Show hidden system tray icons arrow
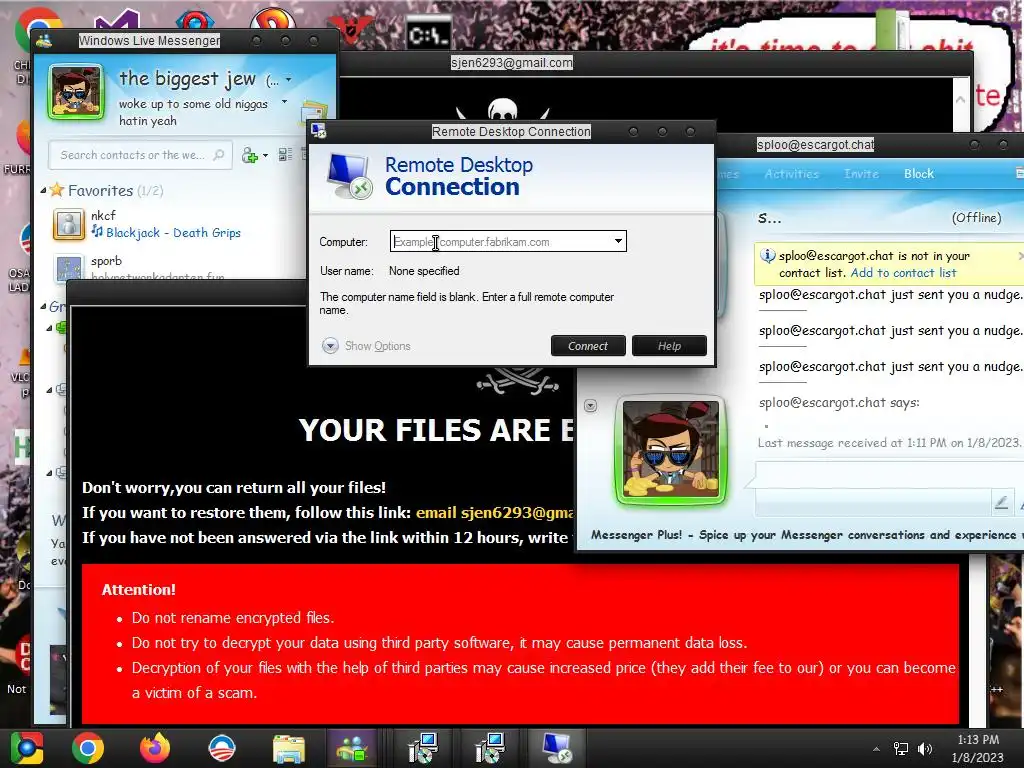 (876, 749)
